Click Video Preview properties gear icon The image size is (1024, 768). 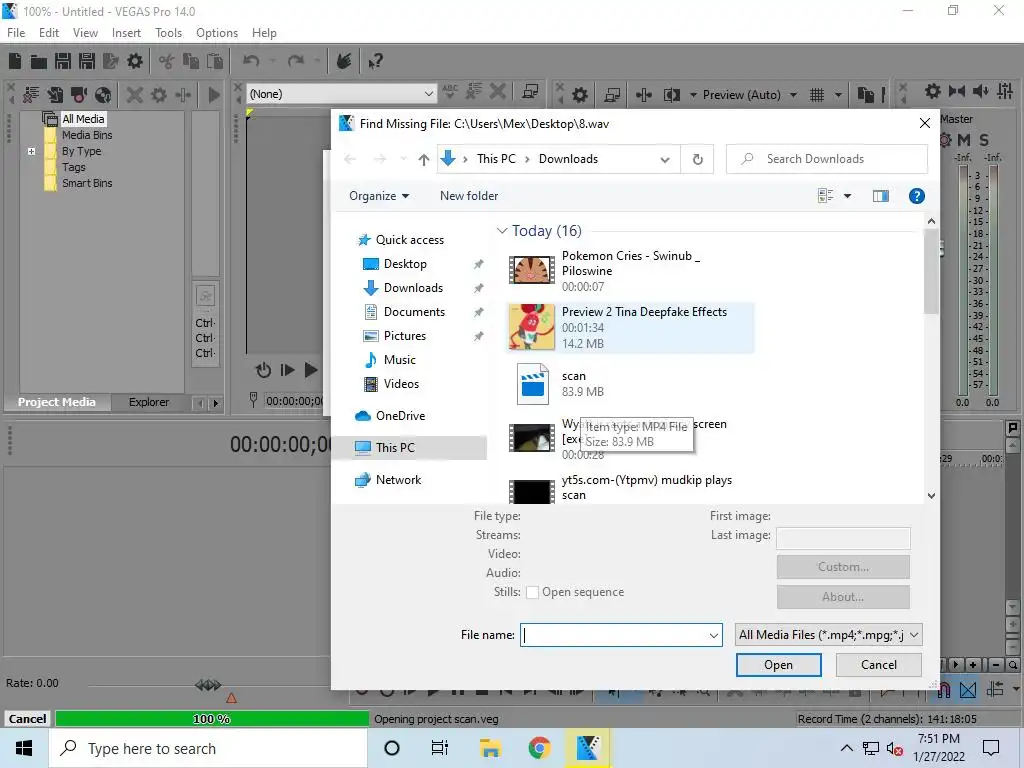[x=580, y=95]
